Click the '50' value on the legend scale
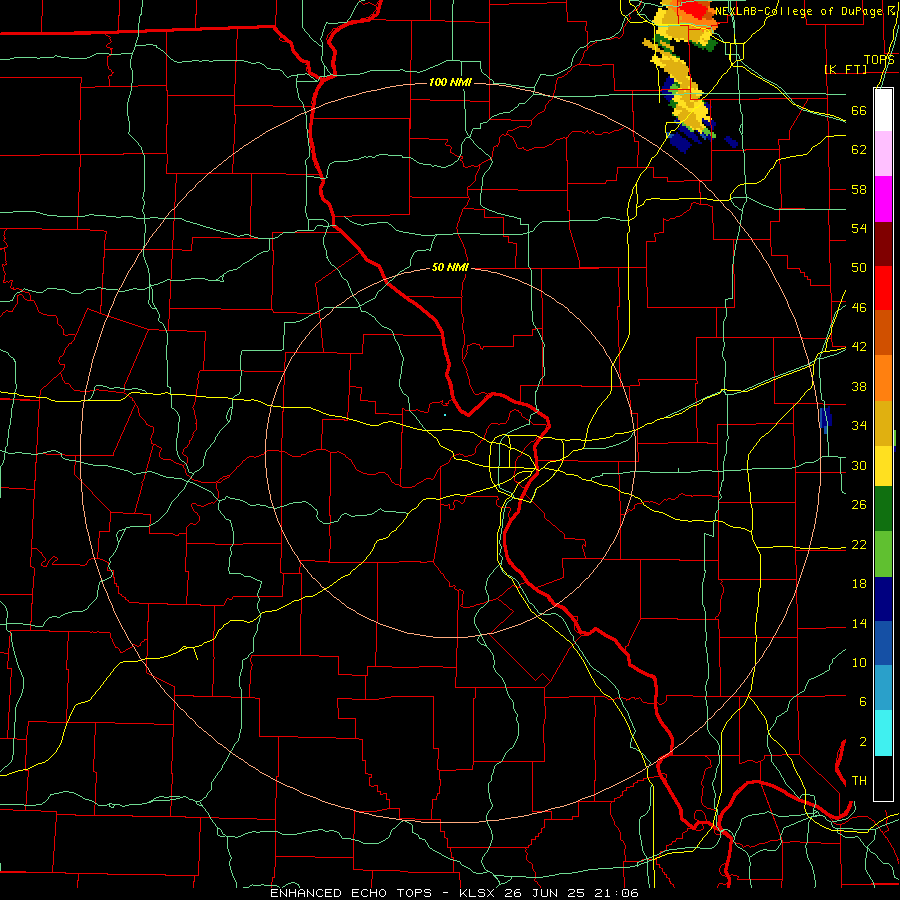The image size is (900, 900). [859, 267]
